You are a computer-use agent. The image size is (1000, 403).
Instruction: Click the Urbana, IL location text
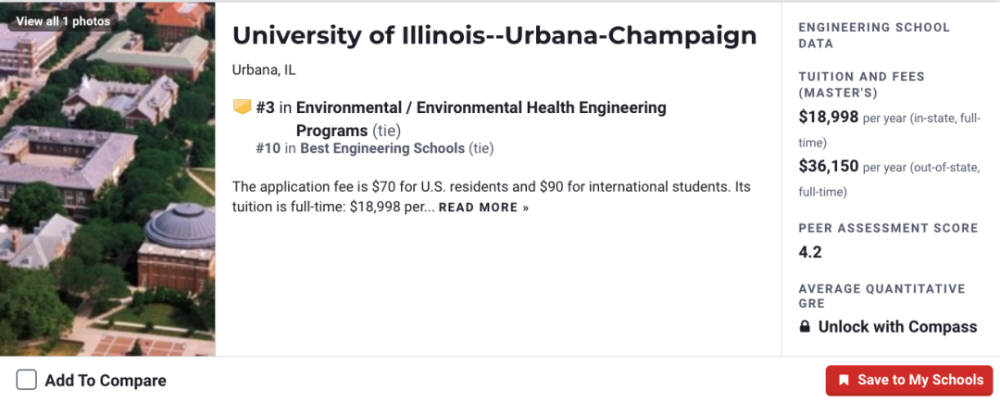click(263, 70)
